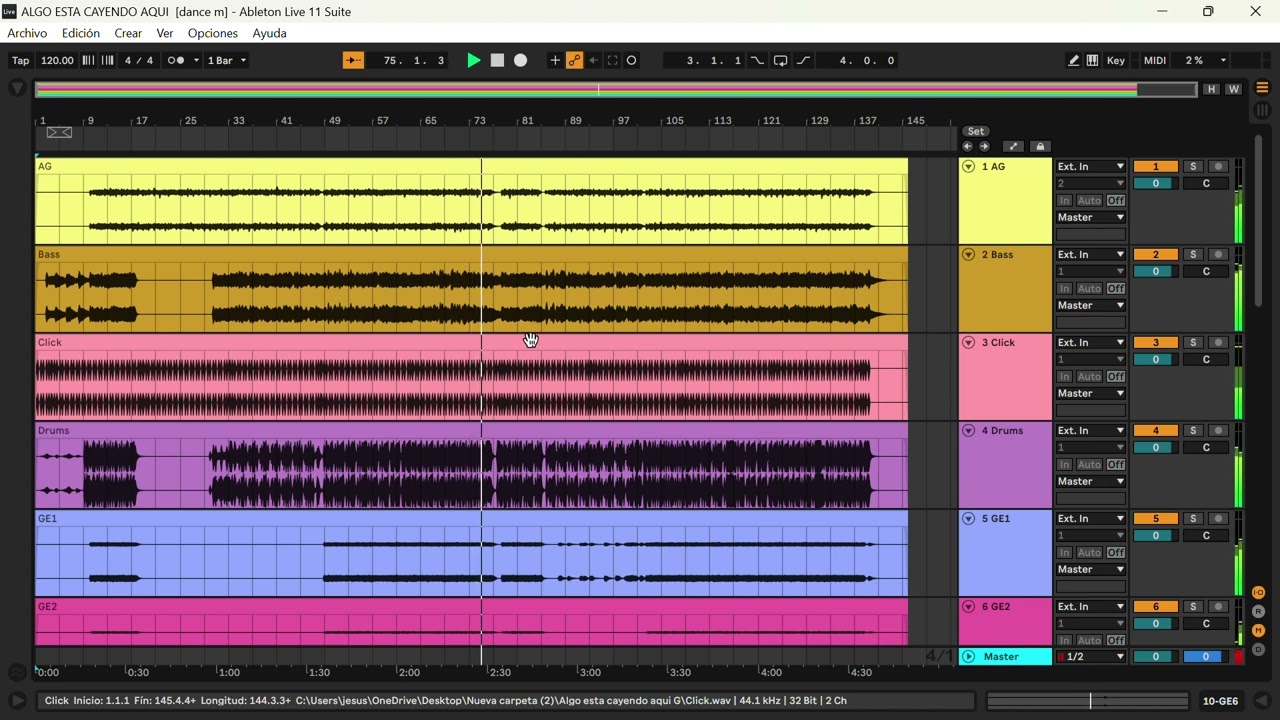Jump to previous locator arrow
1280x720 pixels.
pos(967,146)
